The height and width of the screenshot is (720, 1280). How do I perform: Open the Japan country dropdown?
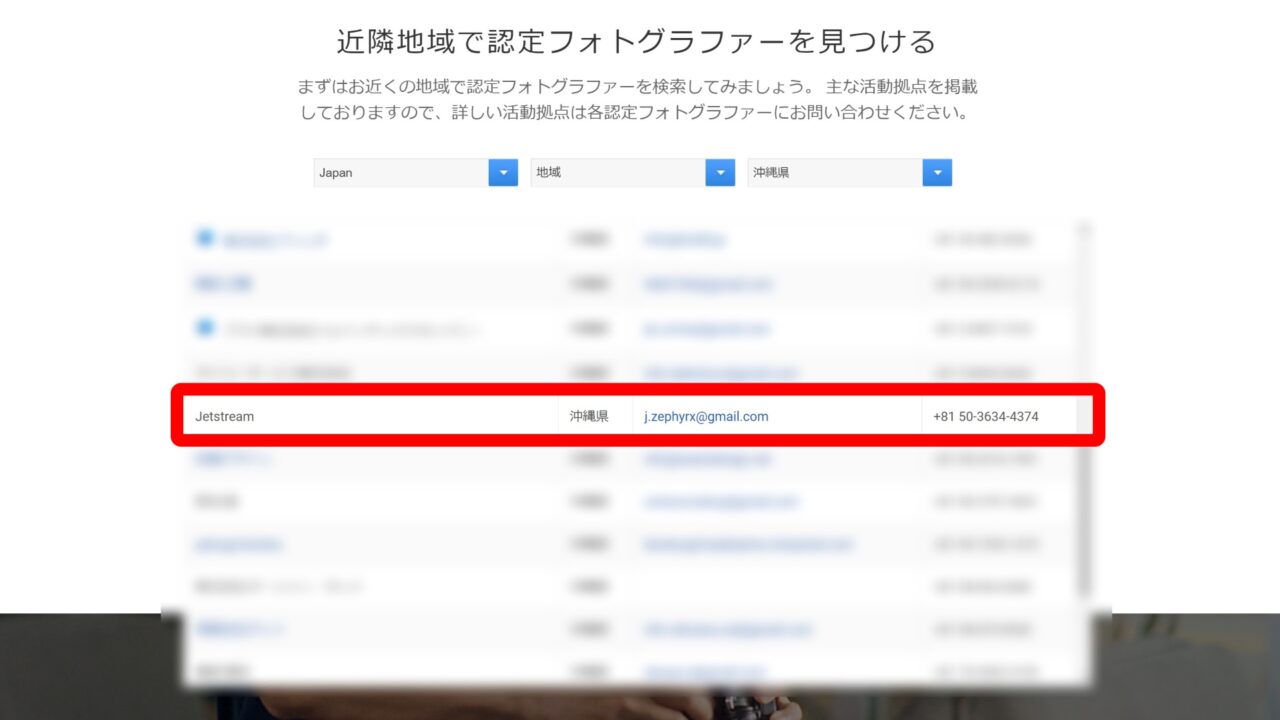click(x=415, y=173)
